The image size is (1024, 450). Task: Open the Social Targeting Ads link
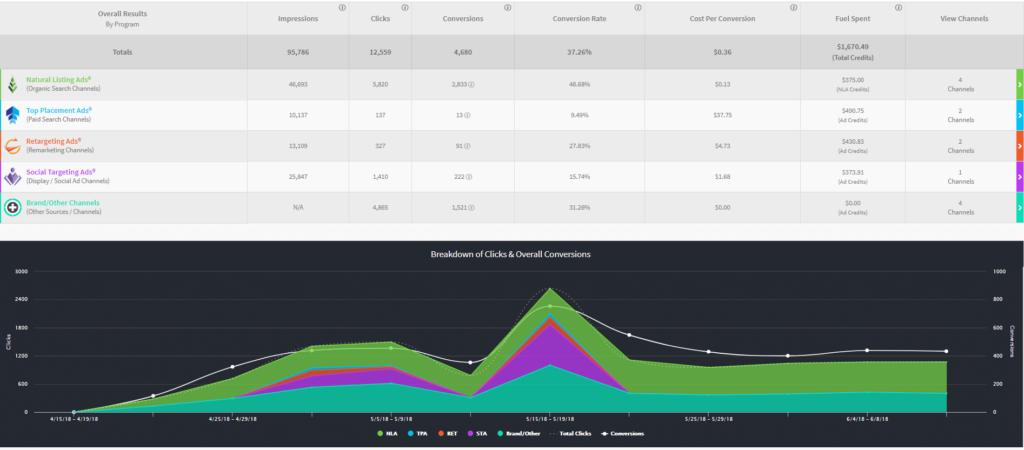(x=59, y=172)
